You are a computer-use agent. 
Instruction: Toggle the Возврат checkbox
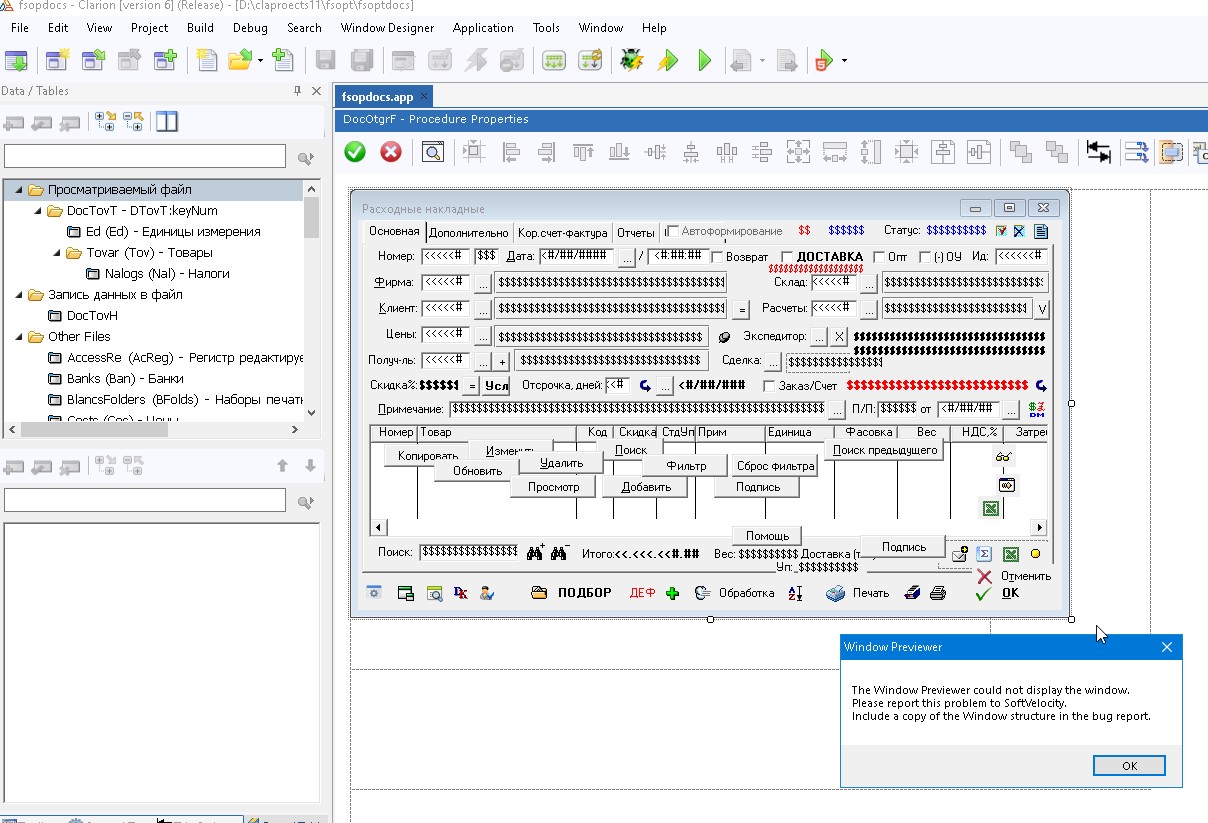click(x=717, y=257)
